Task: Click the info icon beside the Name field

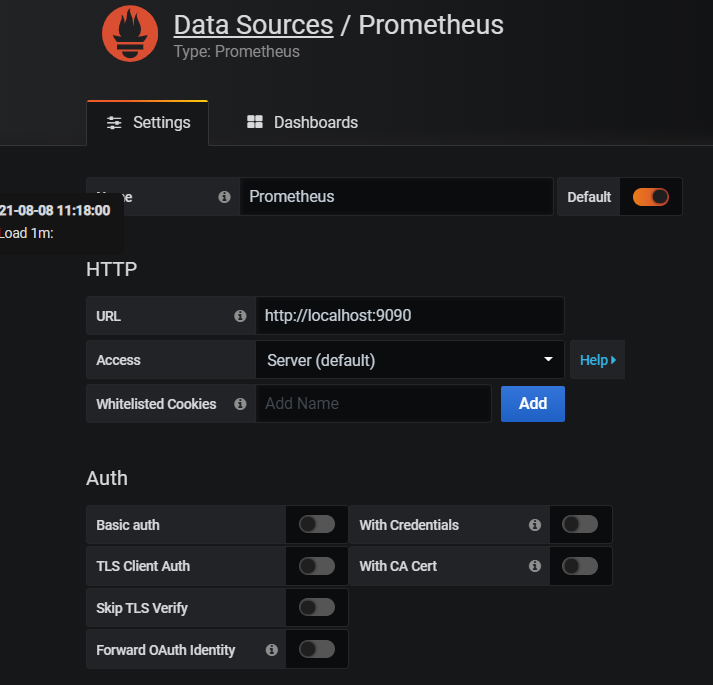Action: click(x=224, y=197)
